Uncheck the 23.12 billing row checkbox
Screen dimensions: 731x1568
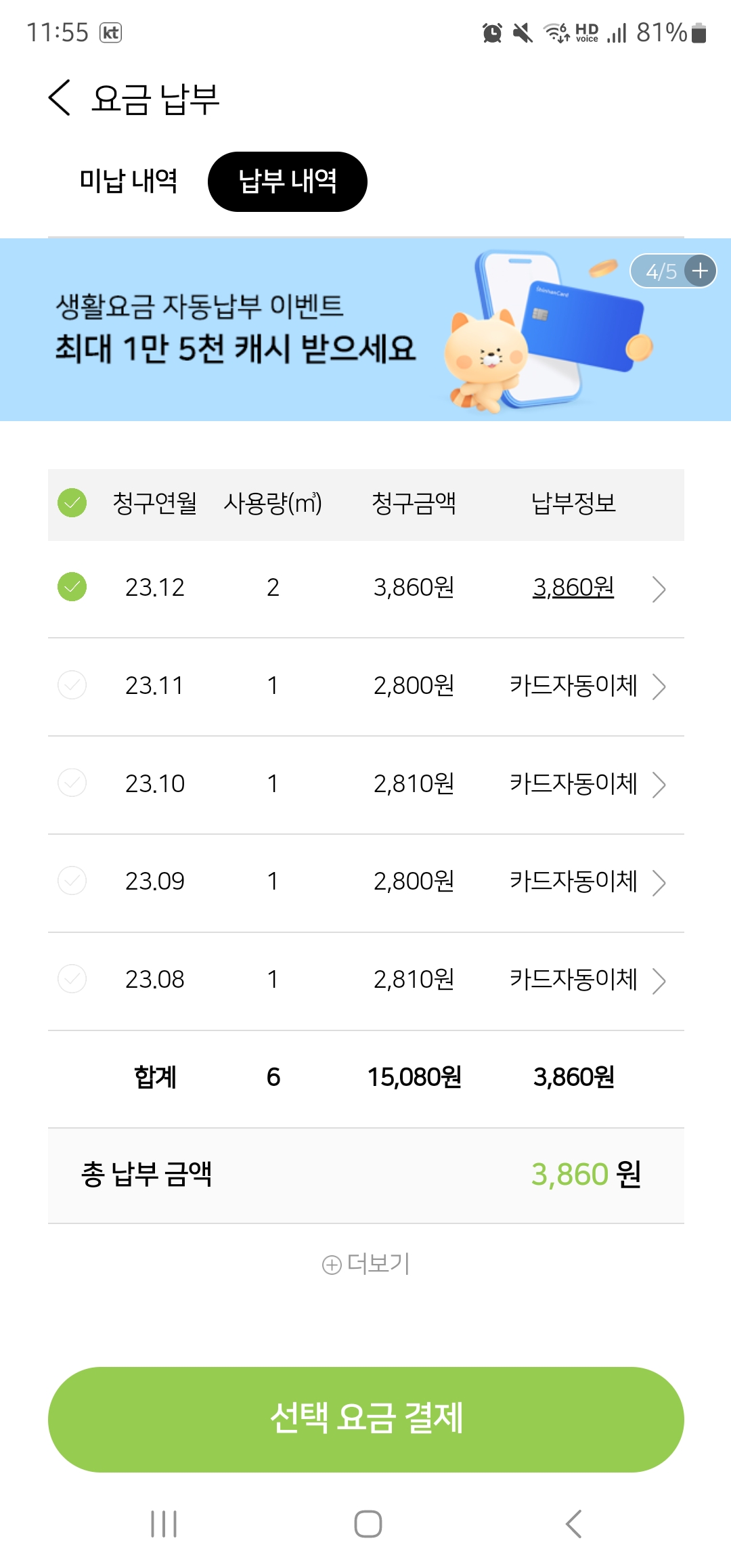pyautogui.click(x=72, y=587)
